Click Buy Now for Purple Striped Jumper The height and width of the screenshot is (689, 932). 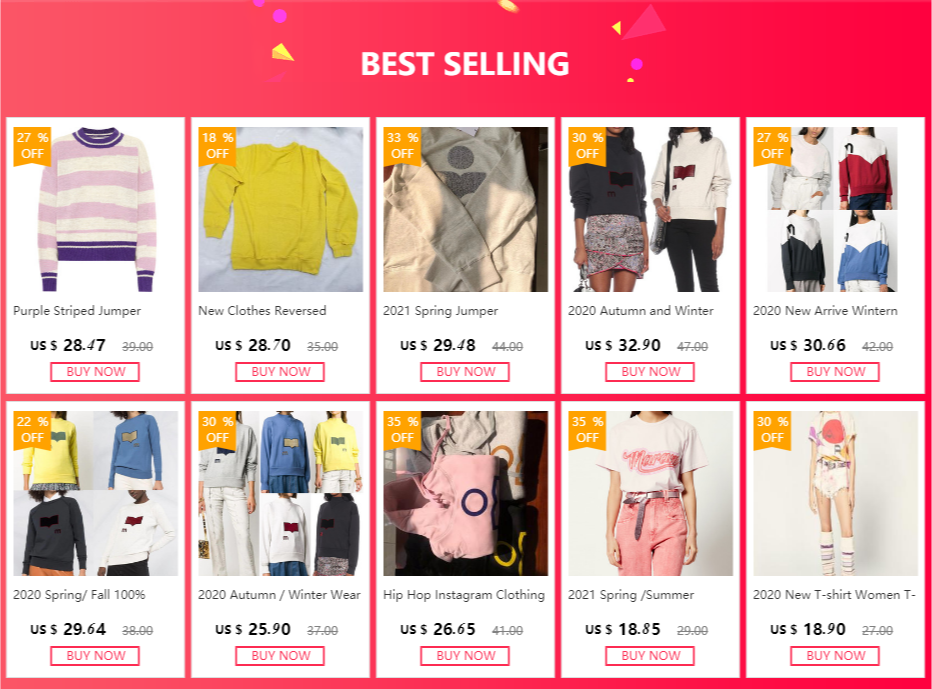click(x=95, y=372)
